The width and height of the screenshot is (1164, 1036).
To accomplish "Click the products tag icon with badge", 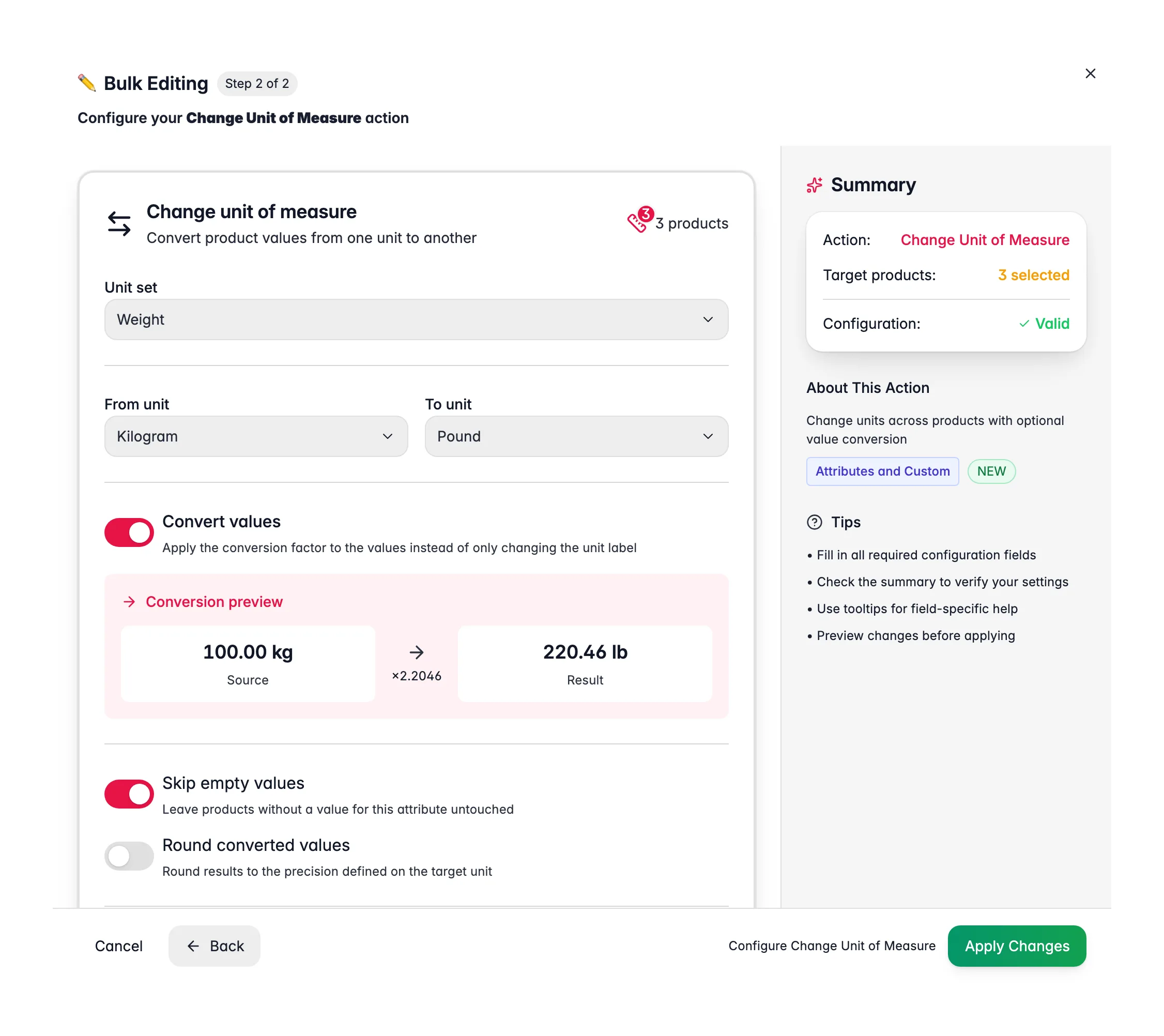I will [x=640, y=220].
